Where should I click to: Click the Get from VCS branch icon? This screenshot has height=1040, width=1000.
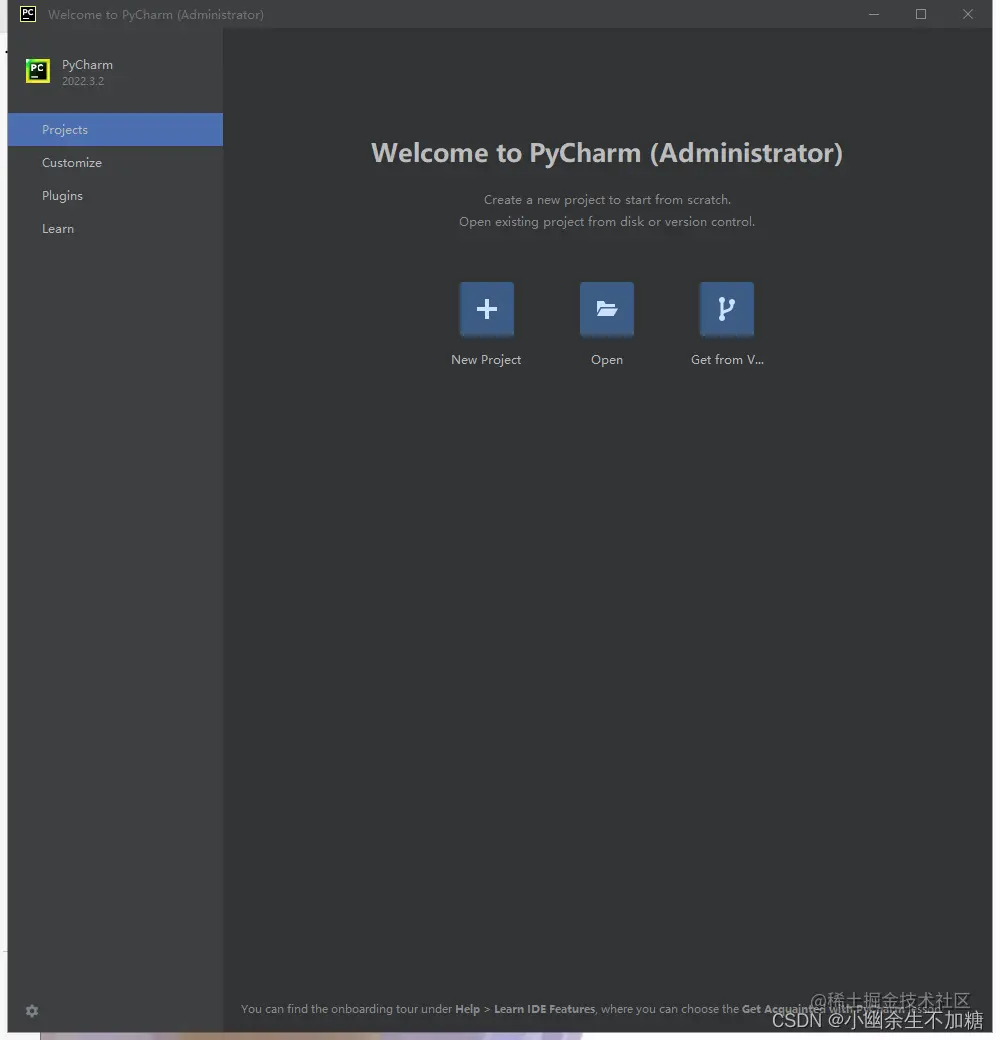(727, 309)
